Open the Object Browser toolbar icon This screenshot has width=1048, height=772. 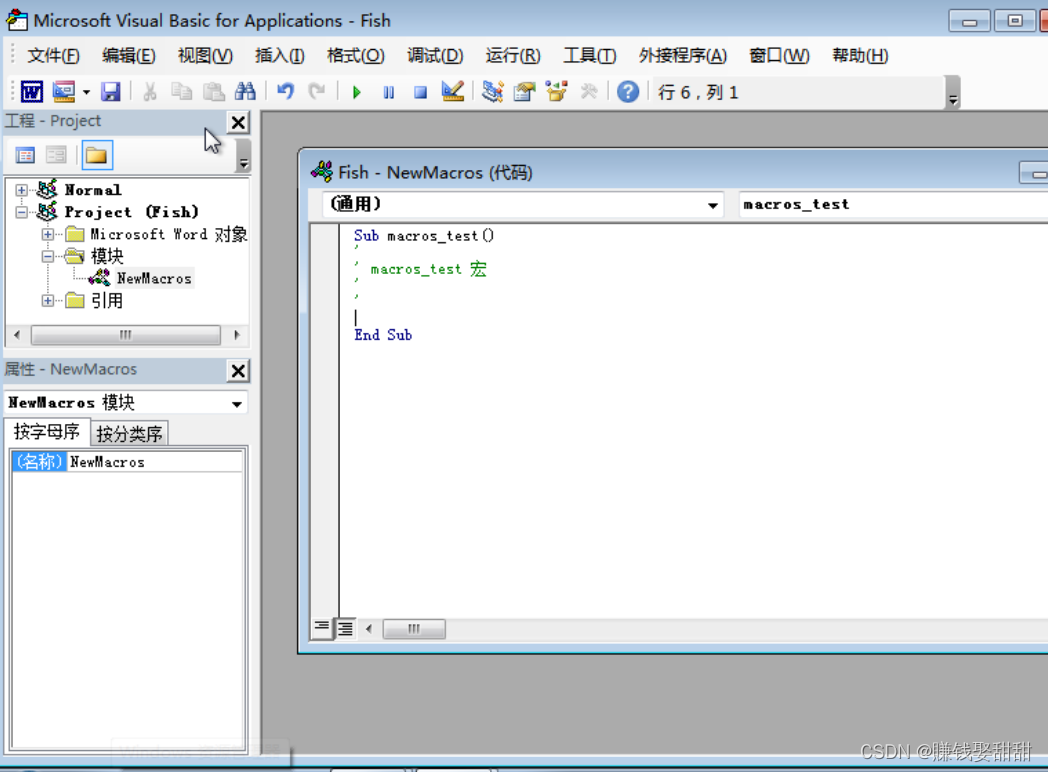(x=557, y=92)
